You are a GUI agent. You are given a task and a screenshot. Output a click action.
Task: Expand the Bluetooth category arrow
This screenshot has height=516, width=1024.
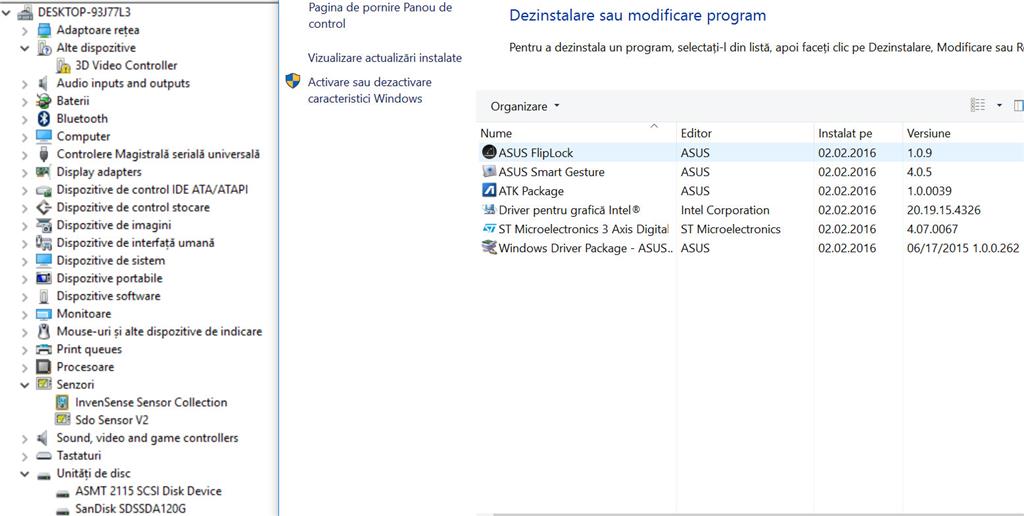coord(25,118)
